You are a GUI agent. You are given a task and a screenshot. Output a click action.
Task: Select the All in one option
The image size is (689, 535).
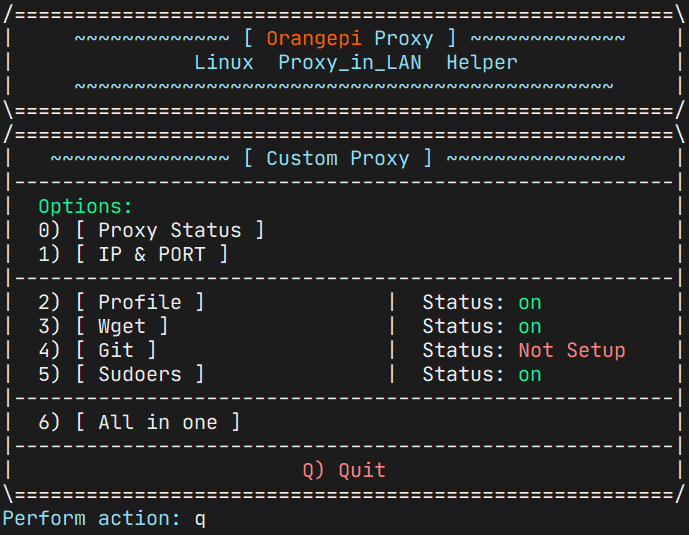click(139, 422)
